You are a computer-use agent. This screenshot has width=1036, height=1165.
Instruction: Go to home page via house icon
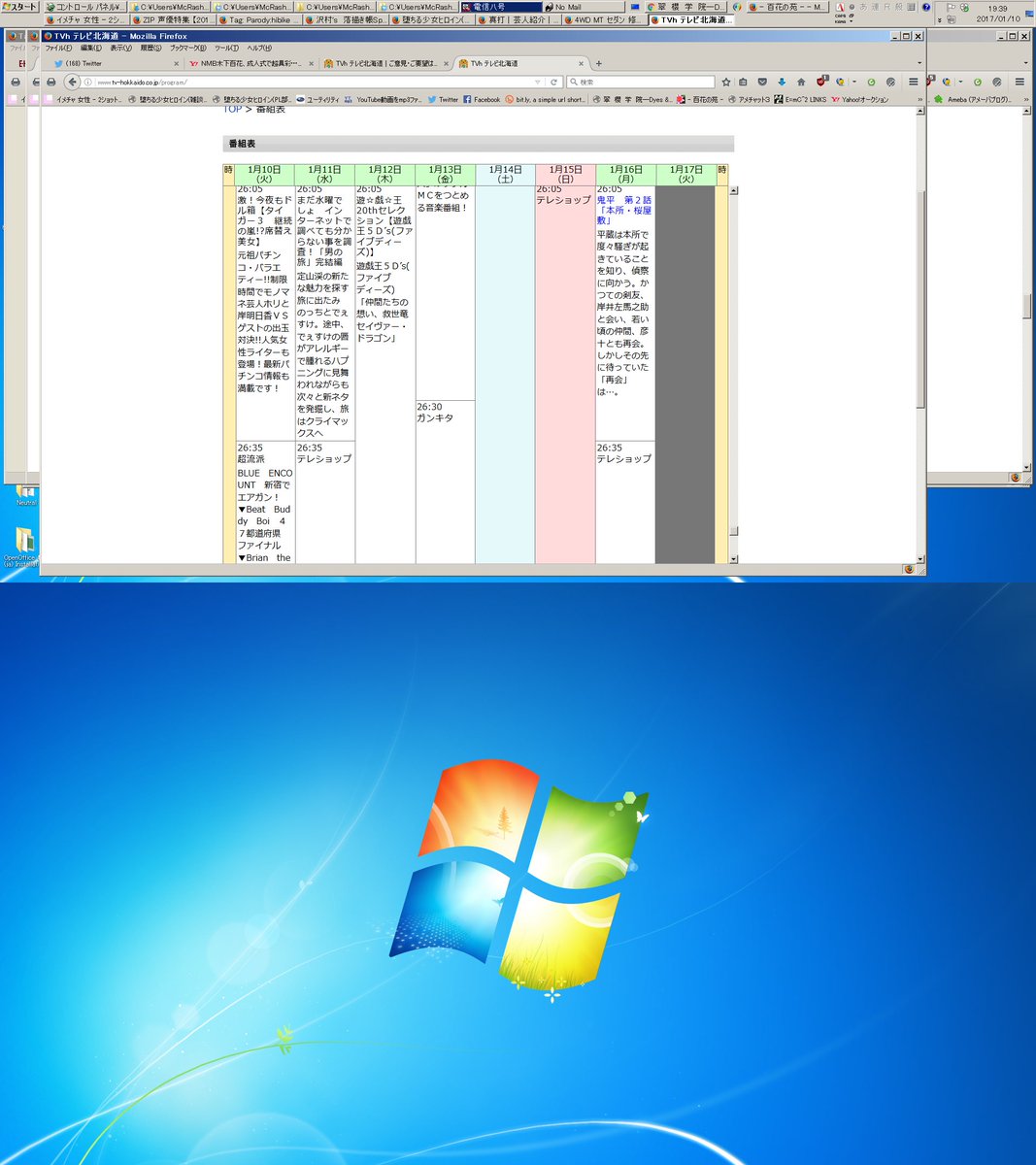point(801,82)
